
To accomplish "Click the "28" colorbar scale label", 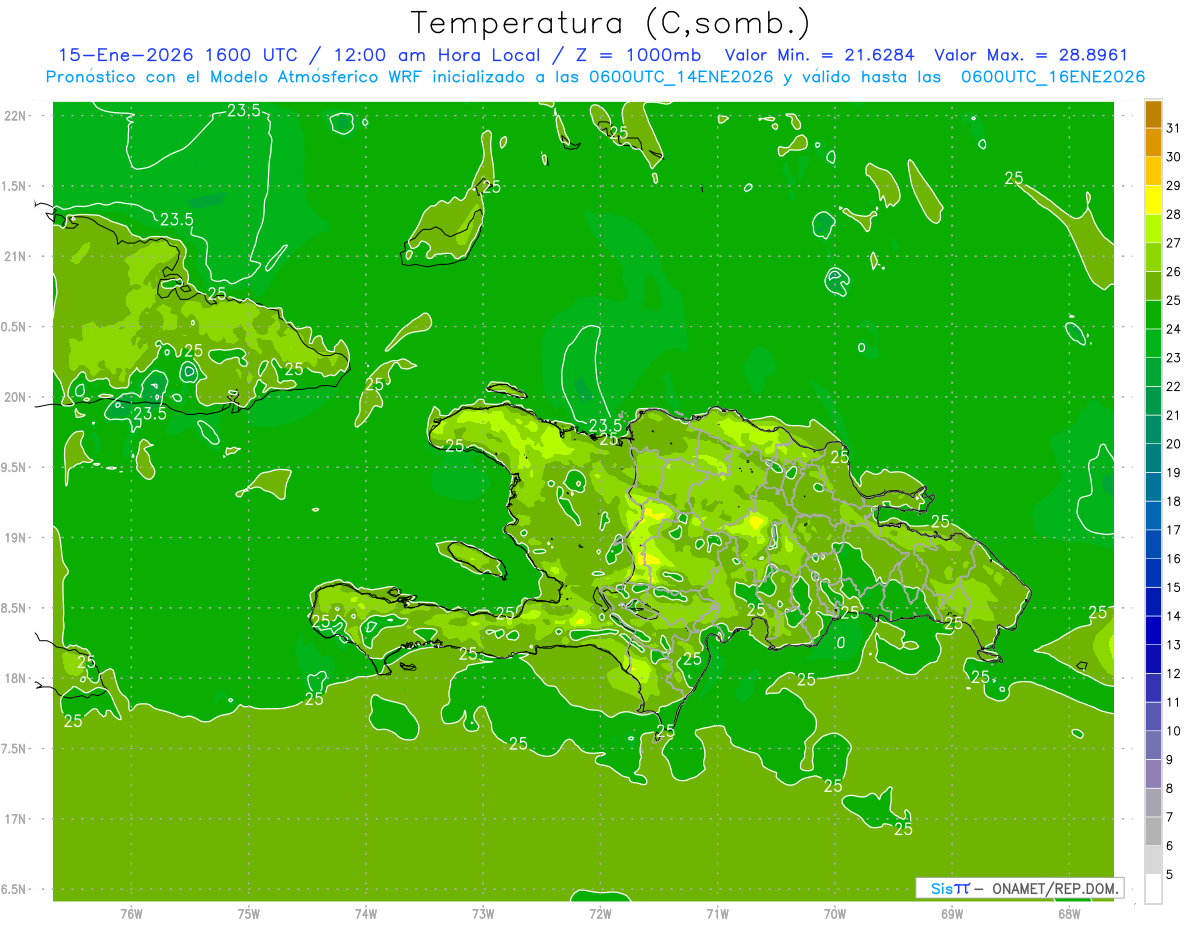I will pyautogui.click(x=1174, y=214).
